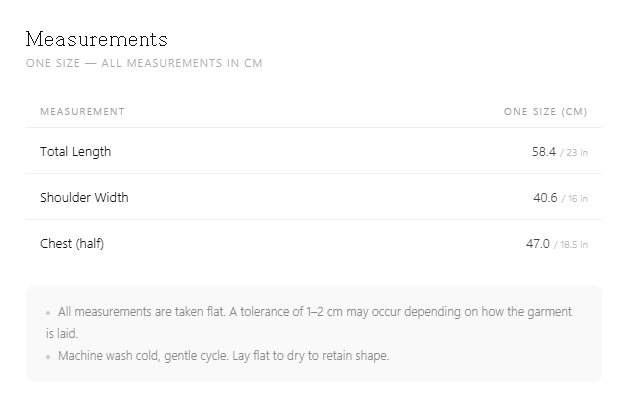Viewport: 623px width, 394px height.
Task: Click the 16 in conversion text
Action: (575, 199)
